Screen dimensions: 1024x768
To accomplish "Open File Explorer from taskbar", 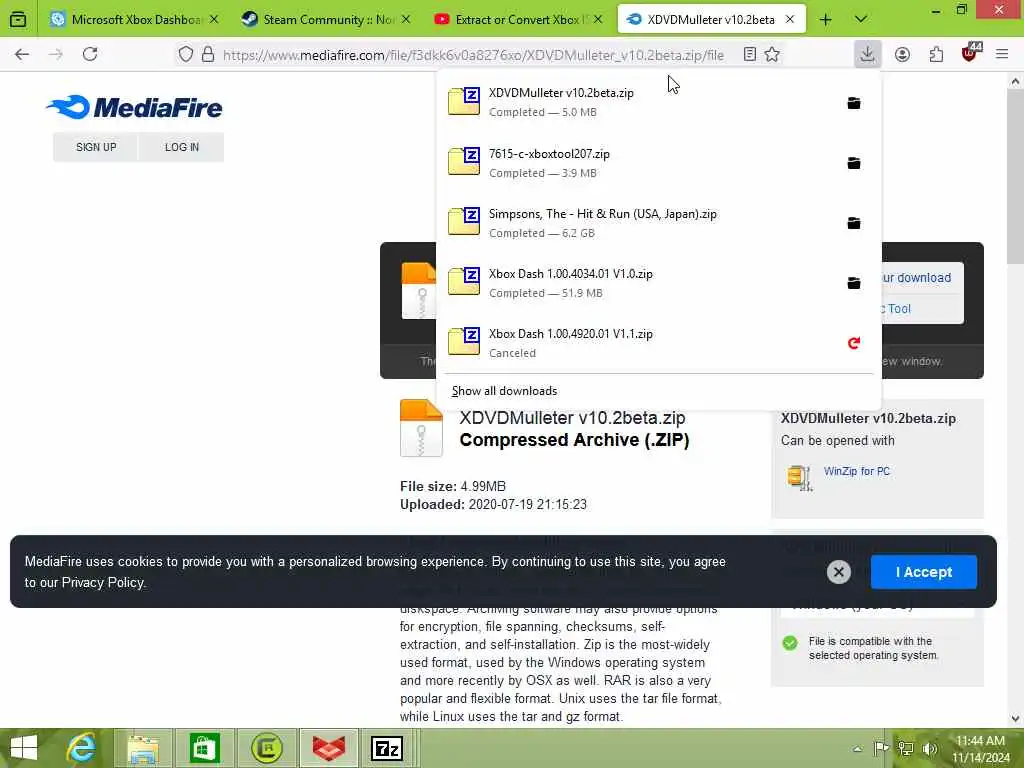I will click(143, 748).
